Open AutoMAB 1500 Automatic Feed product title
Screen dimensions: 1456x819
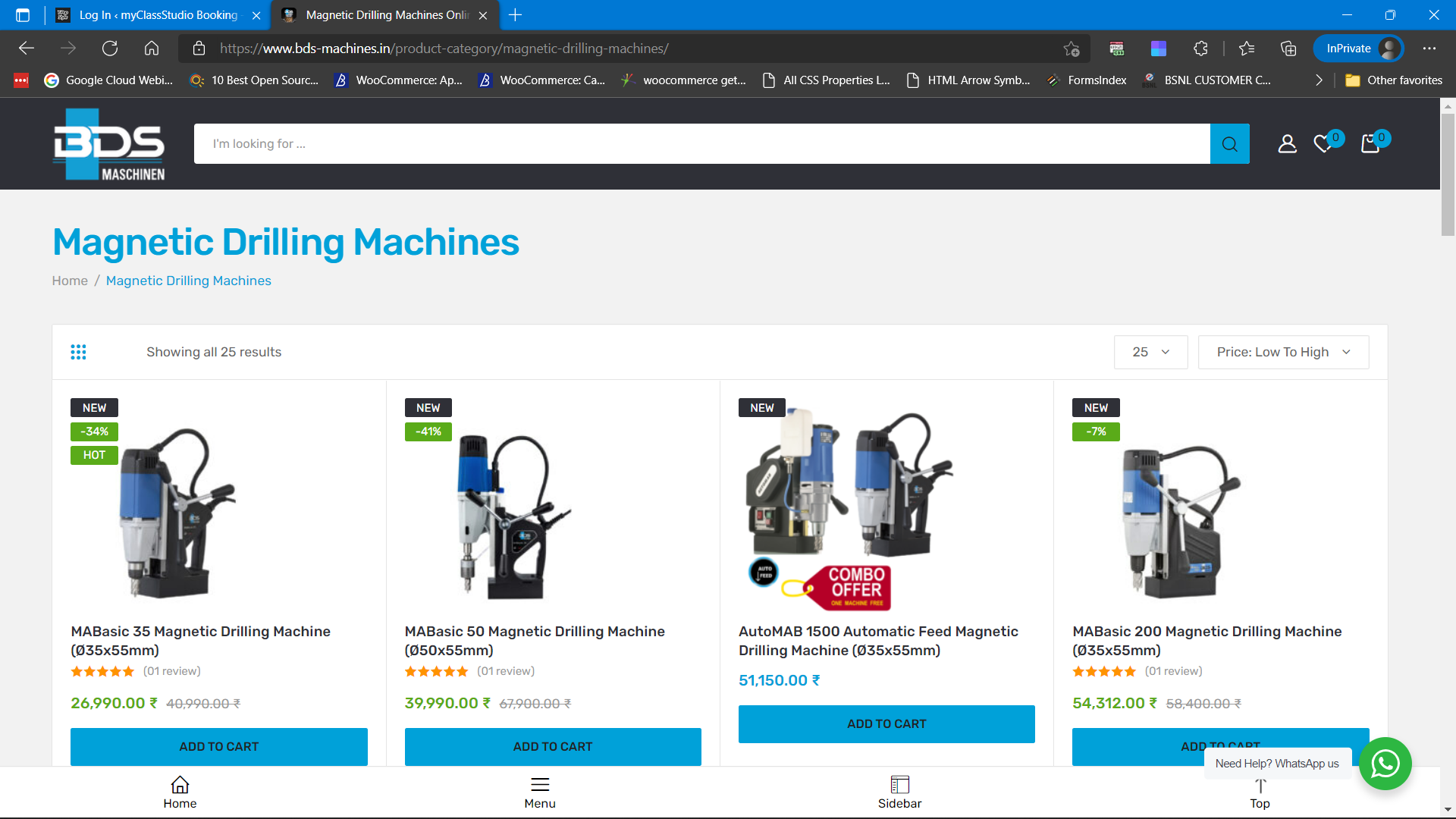click(x=878, y=641)
